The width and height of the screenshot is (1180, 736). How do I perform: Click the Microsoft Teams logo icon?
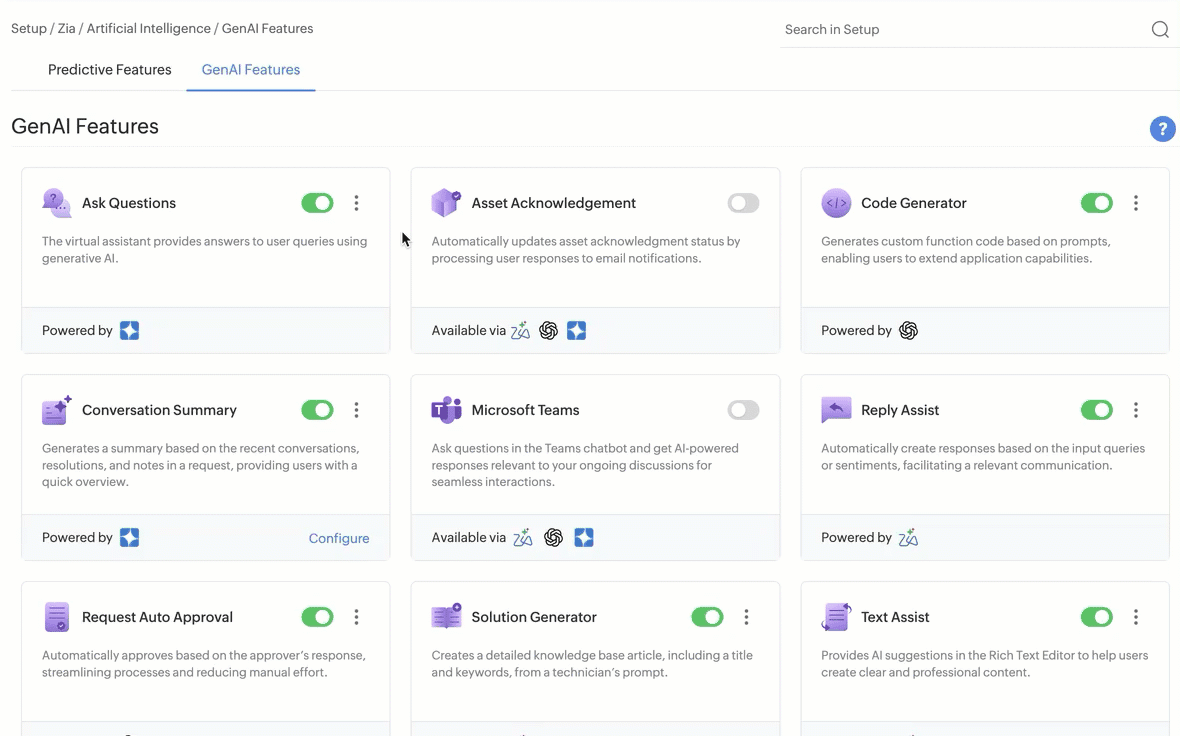[x=445, y=410]
